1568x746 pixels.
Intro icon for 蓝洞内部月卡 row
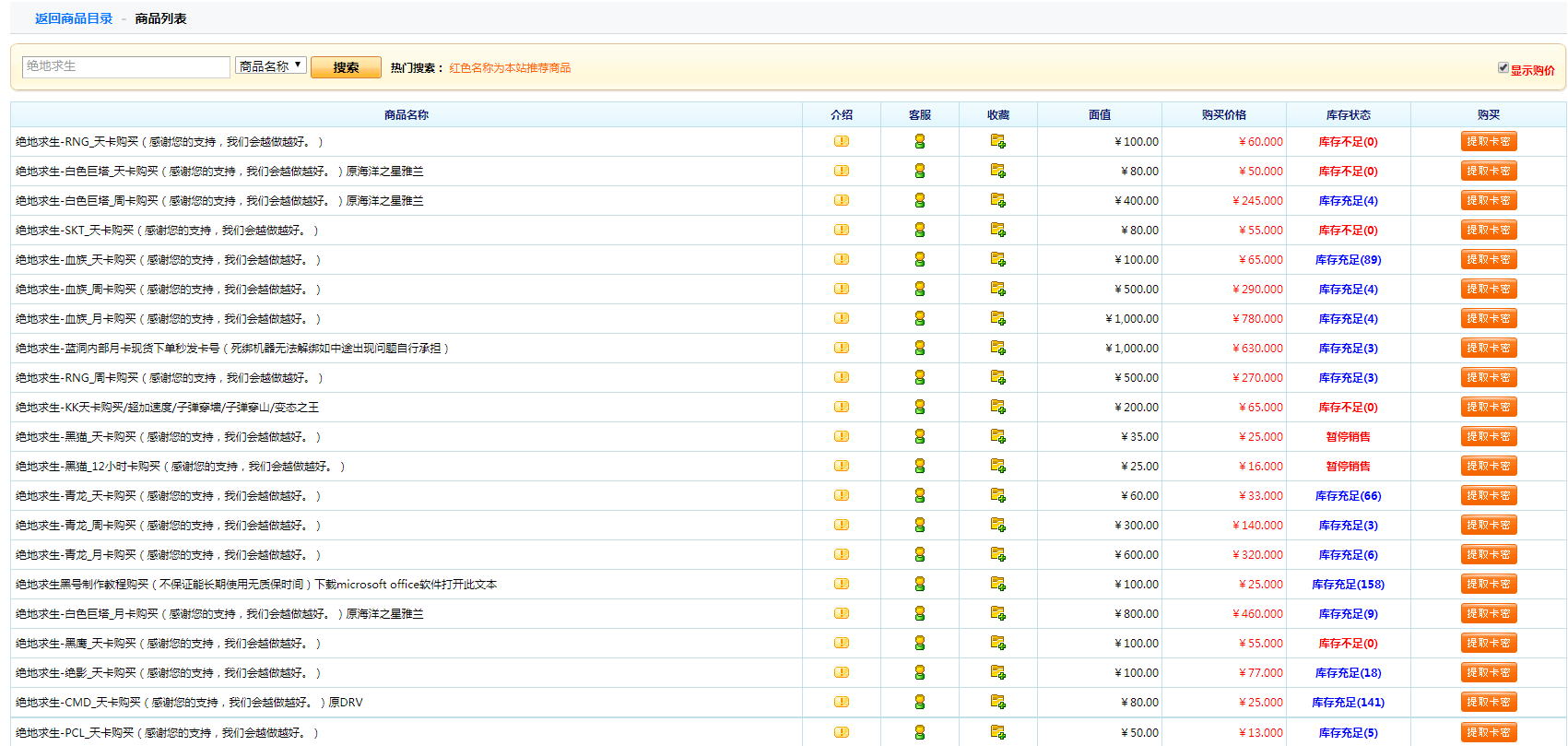(842, 348)
